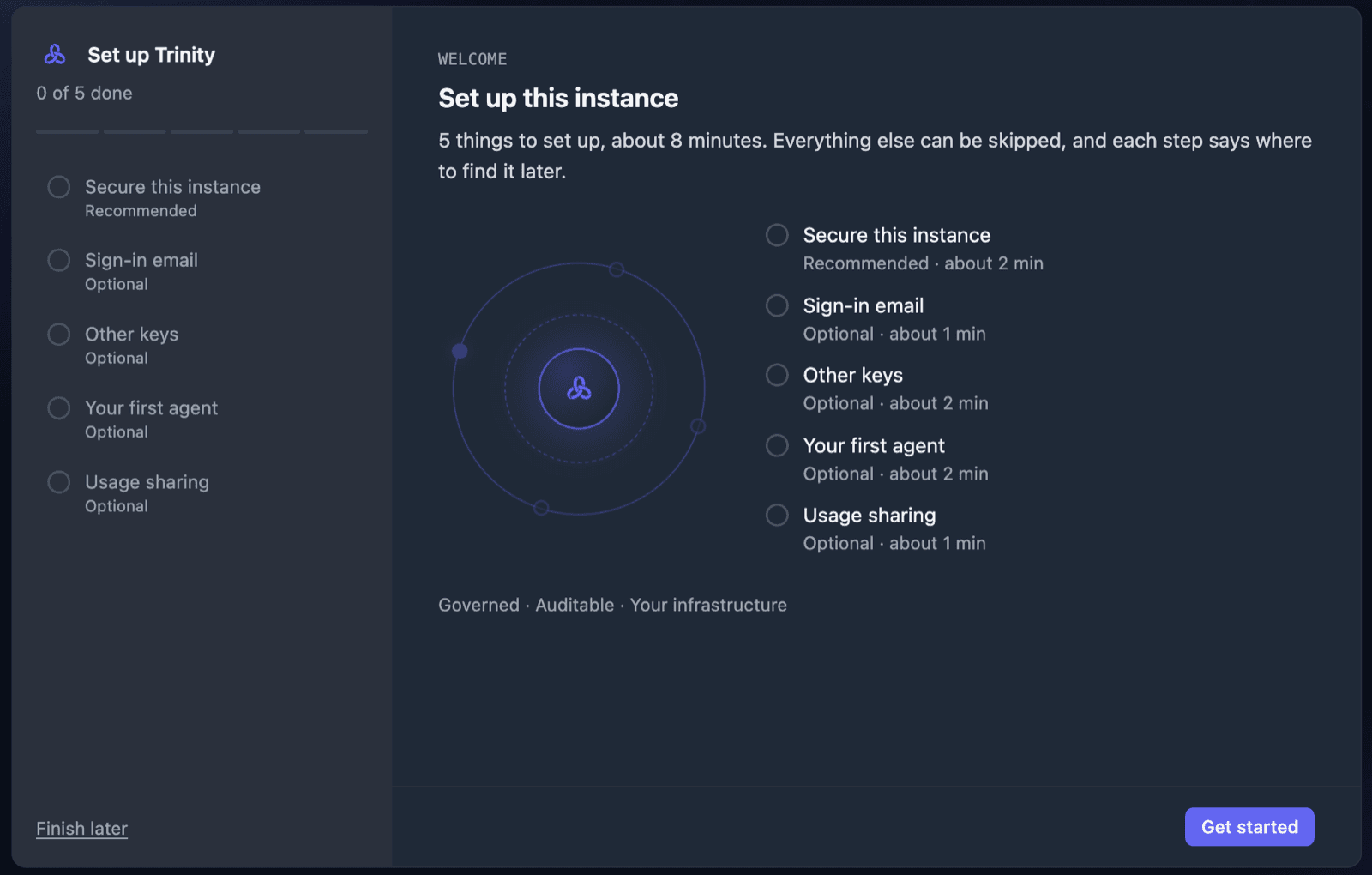The height and width of the screenshot is (875, 1372).
Task: Click the WELCOME label
Action: [472, 59]
